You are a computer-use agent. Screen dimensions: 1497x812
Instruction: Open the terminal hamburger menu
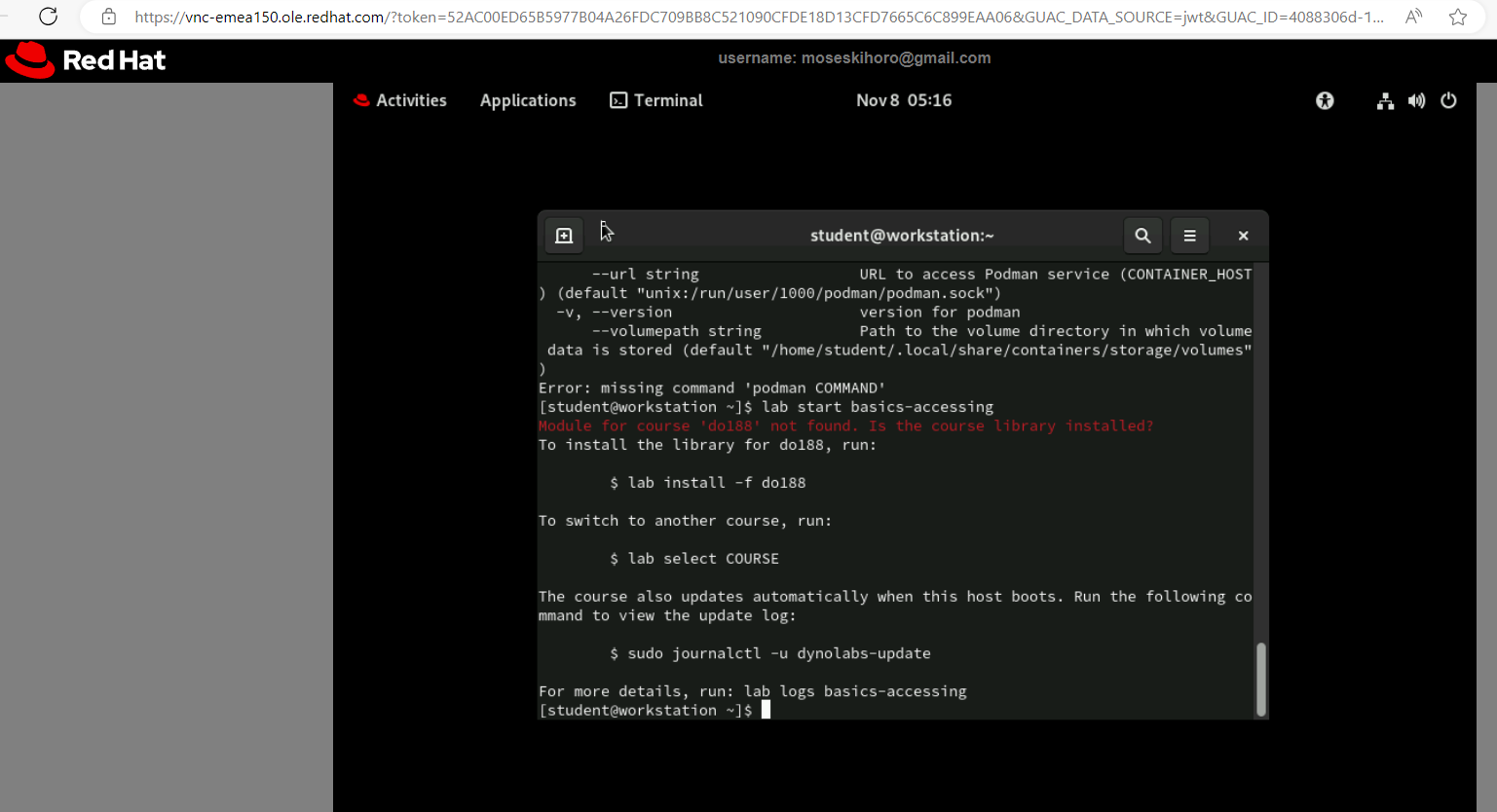(x=1189, y=235)
